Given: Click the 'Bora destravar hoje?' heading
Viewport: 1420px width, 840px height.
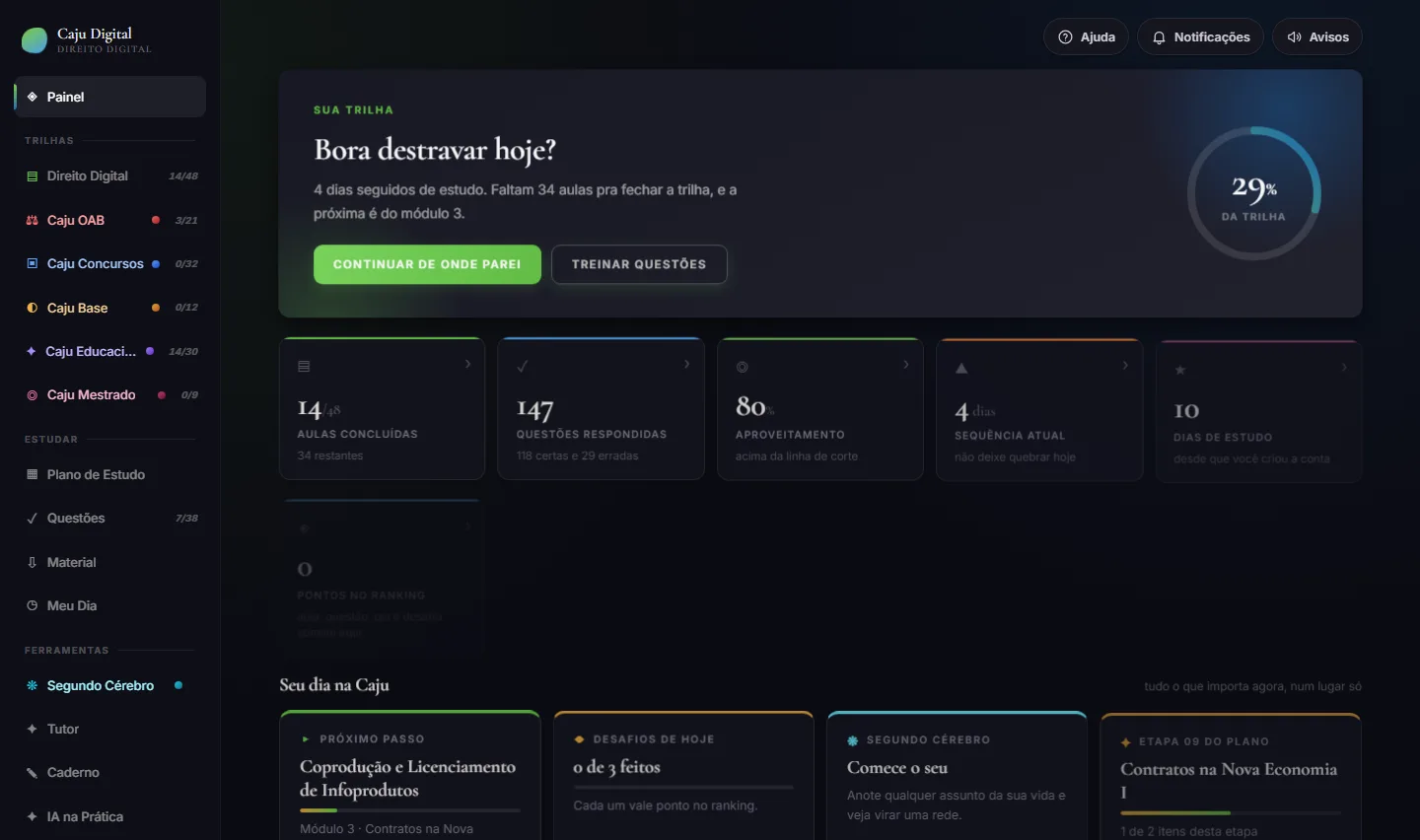Looking at the screenshot, I should [x=435, y=150].
